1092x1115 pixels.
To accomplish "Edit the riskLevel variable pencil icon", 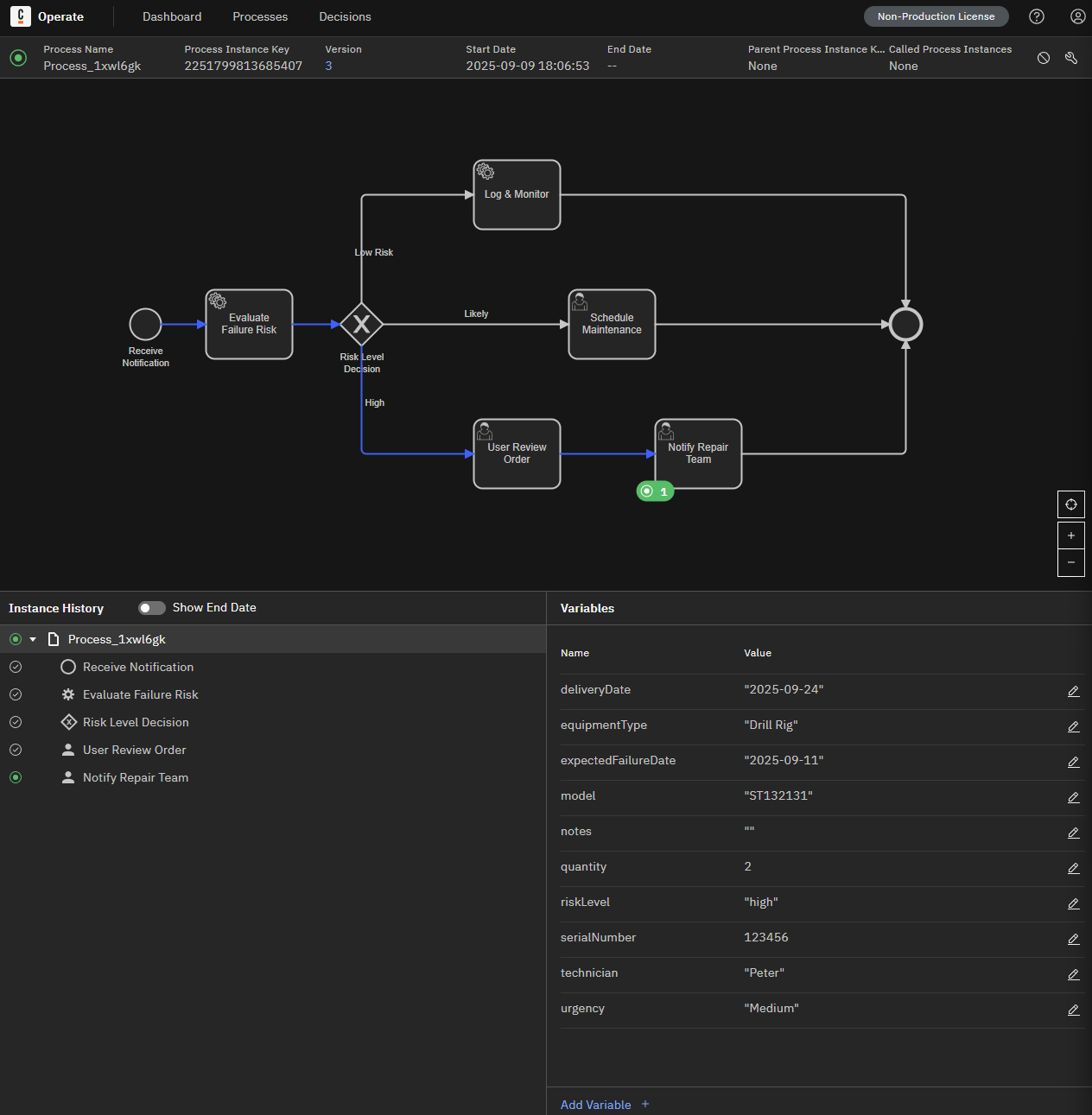I will point(1073,903).
